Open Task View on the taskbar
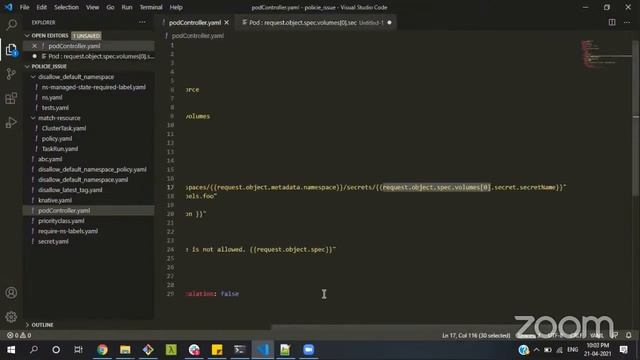This screenshot has width=640, height=360. click(78, 350)
